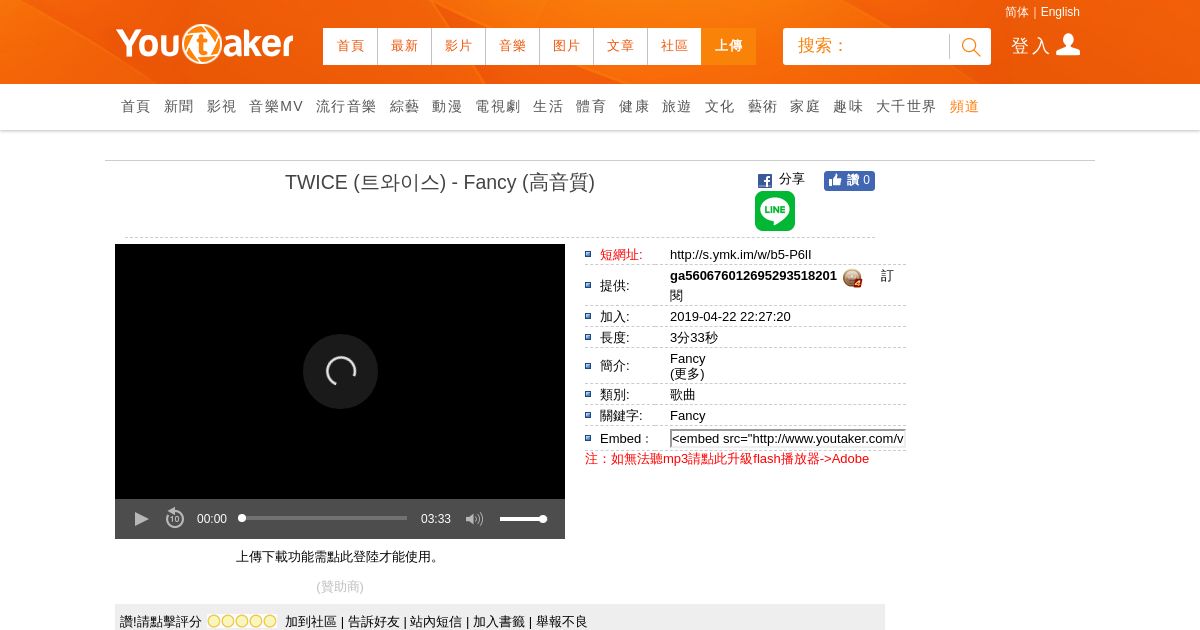The image size is (1200, 630).
Task: Open the 大千世界 category
Action: [906, 106]
